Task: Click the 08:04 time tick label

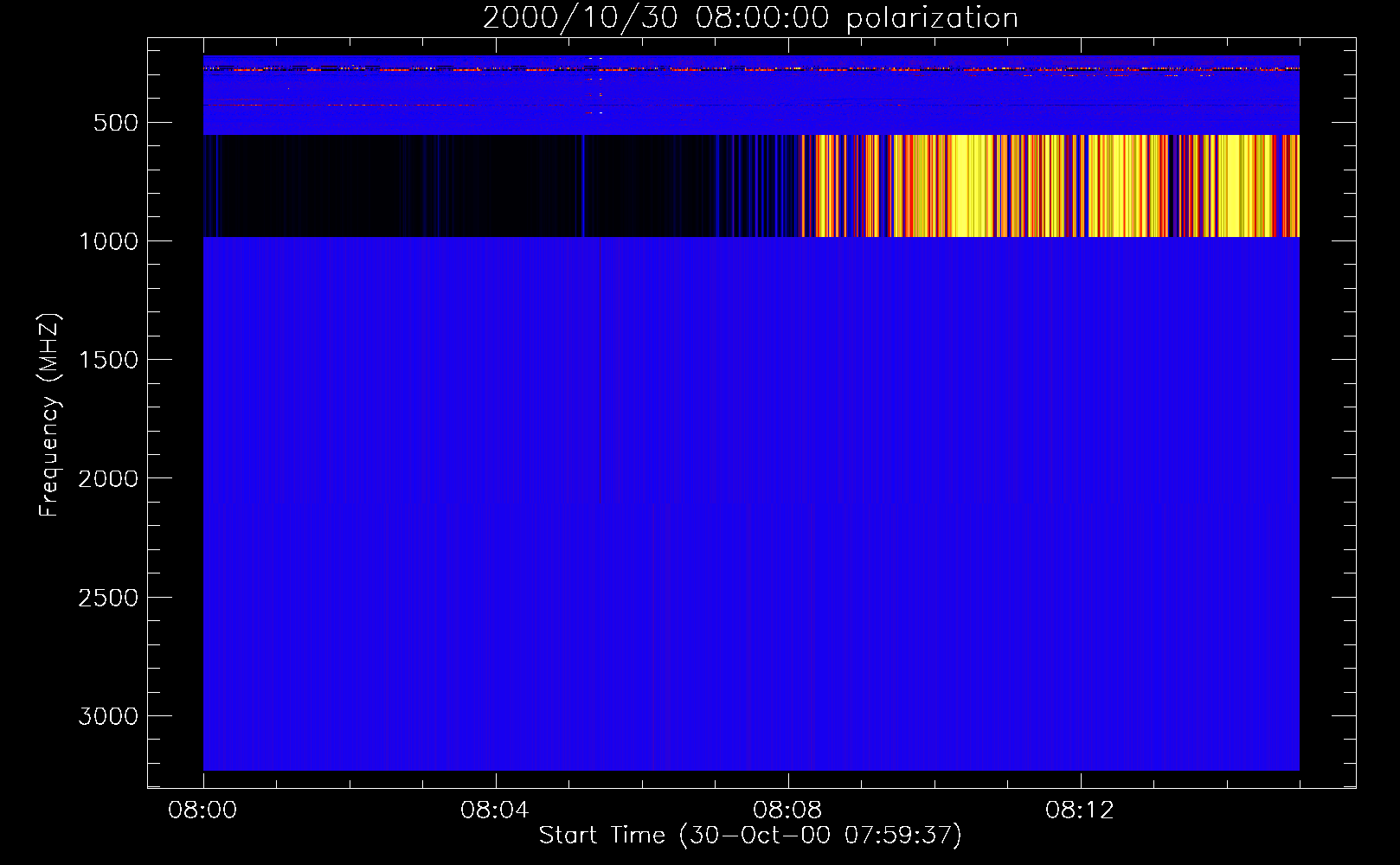Action: point(495,811)
